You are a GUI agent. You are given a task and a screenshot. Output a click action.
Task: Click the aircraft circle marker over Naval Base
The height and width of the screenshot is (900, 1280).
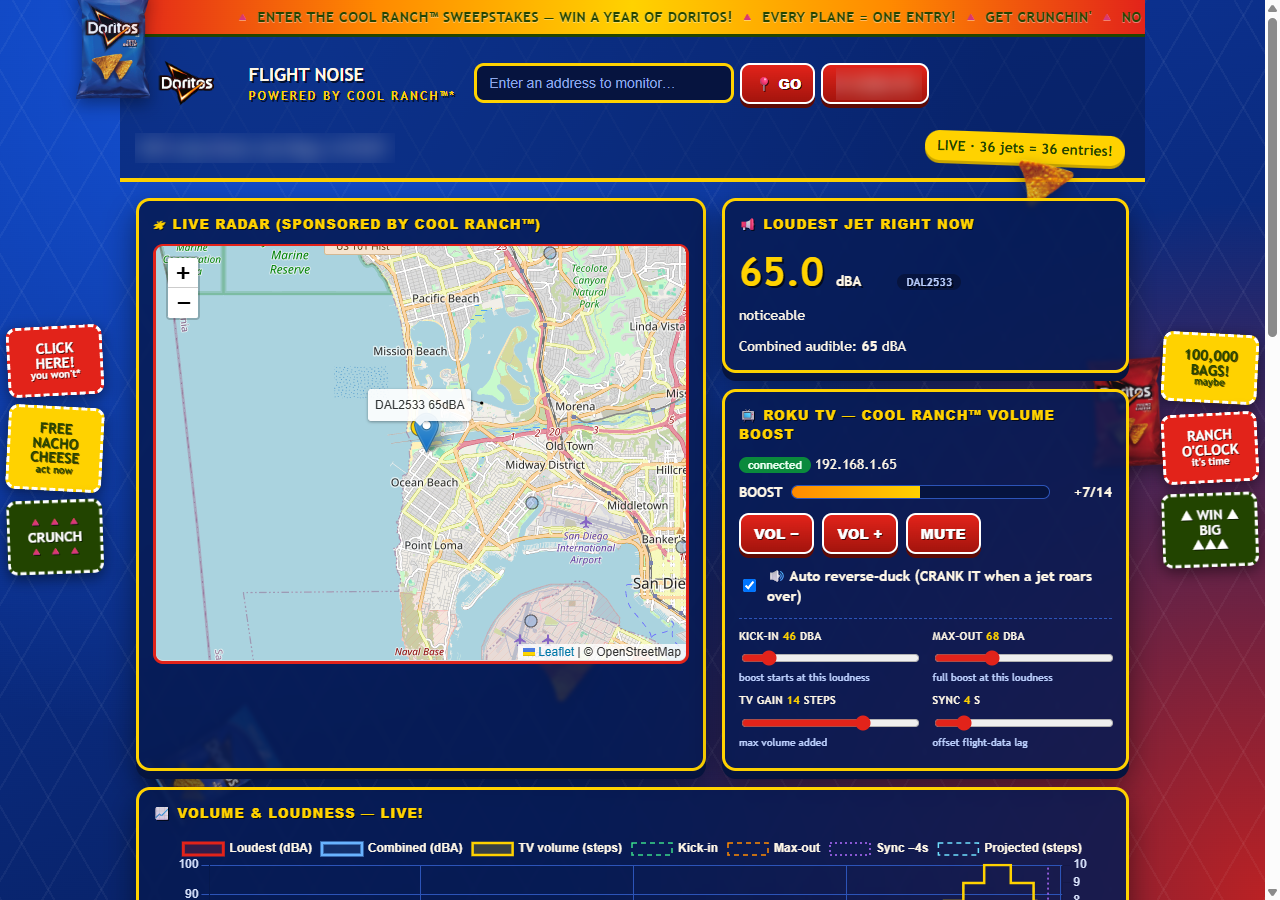click(532, 621)
